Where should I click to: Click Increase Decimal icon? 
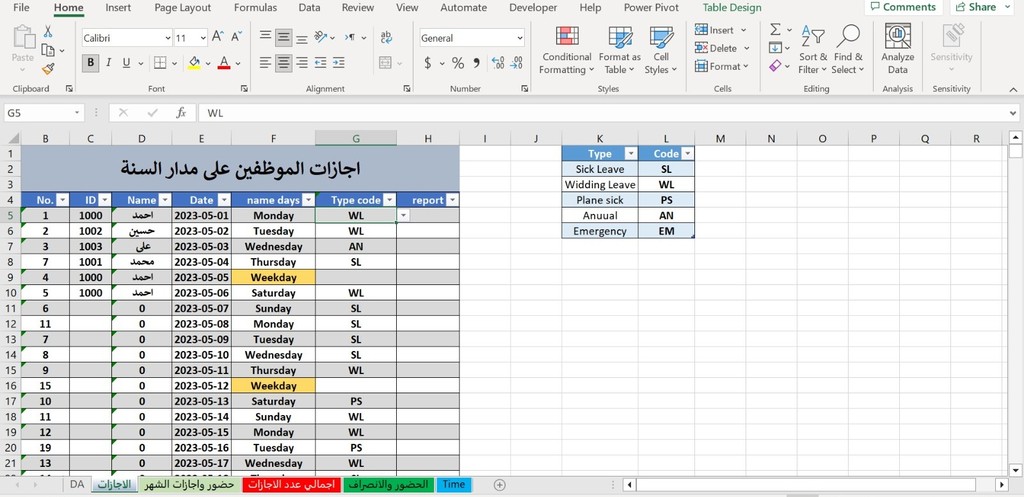pyautogui.click(x=498, y=63)
